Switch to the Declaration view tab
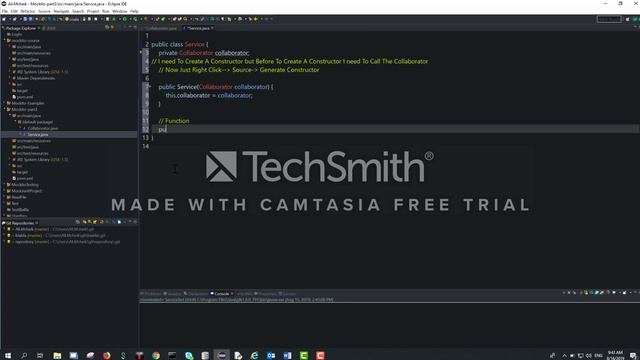The height and width of the screenshot is (360, 640). point(196,294)
